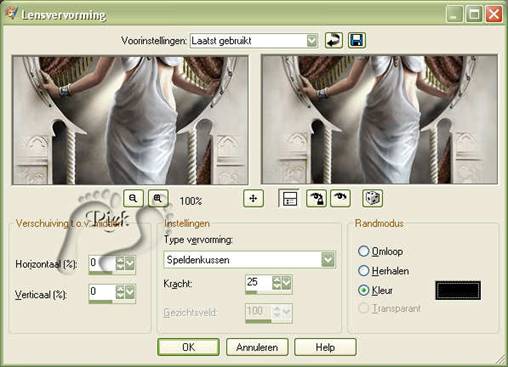Select the Omloop radio button
This screenshot has height=367, width=508.
point(364,251)
